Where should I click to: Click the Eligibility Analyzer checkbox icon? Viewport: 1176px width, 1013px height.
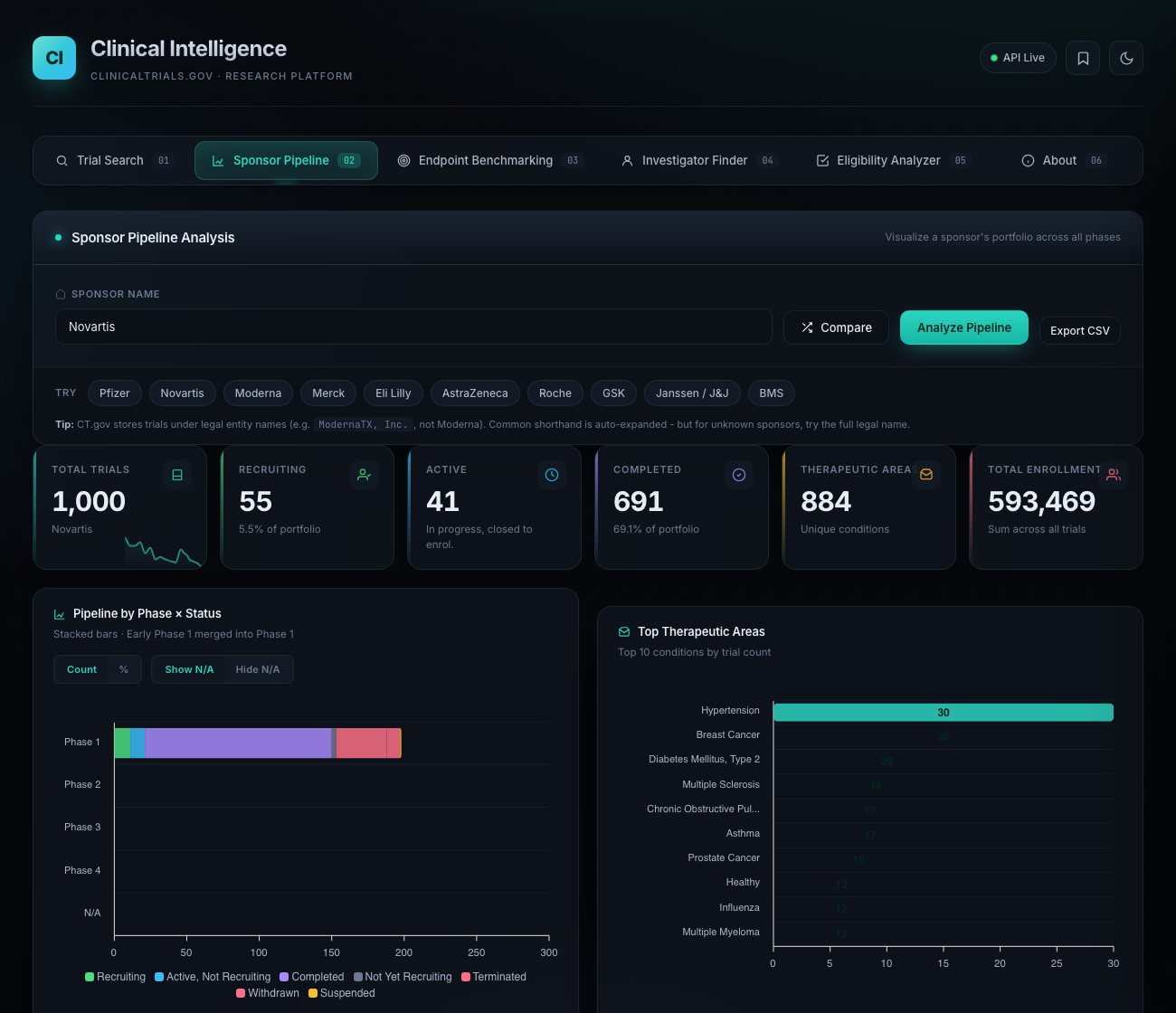[822, 161]
